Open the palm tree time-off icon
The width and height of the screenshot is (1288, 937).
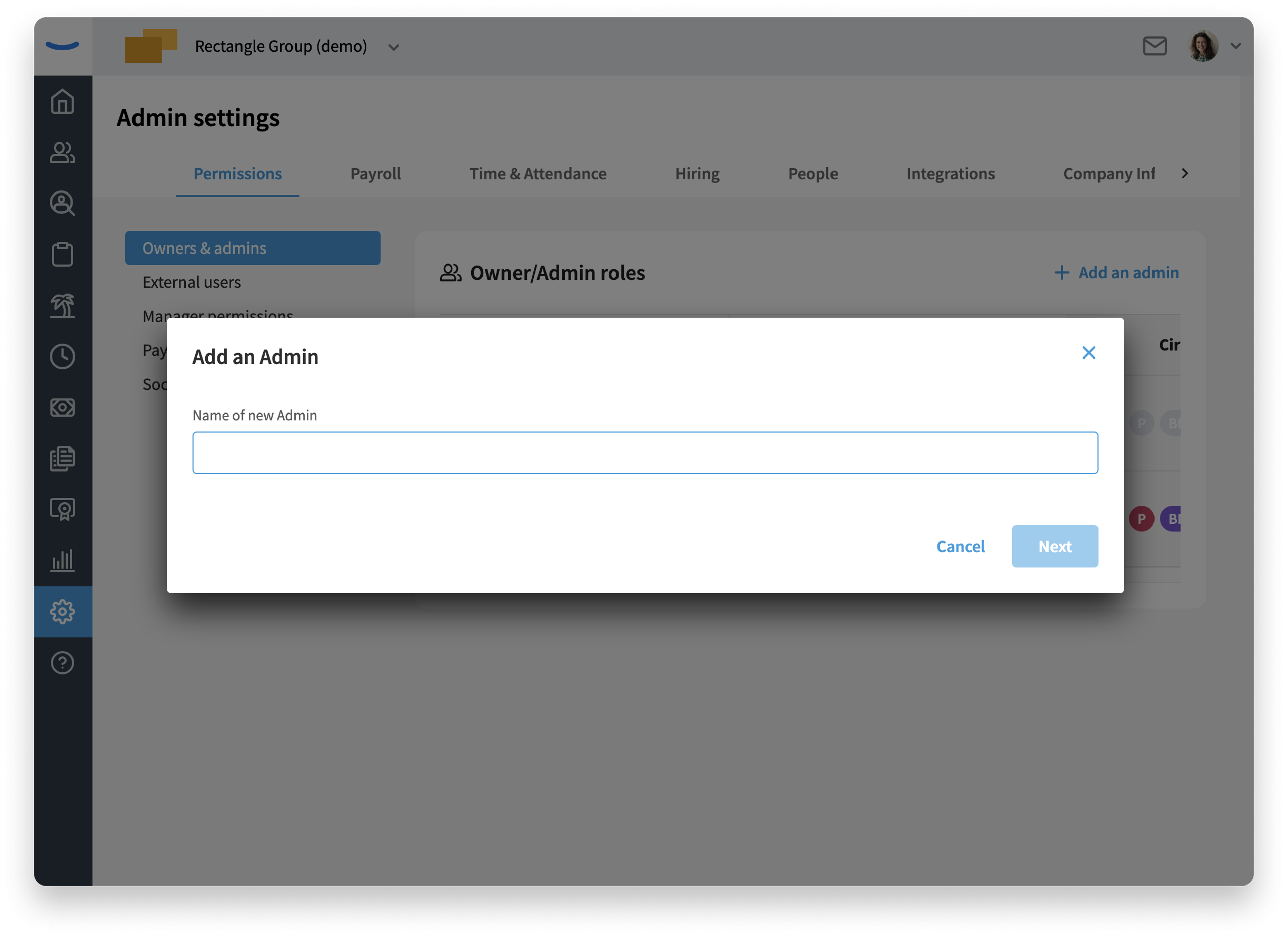click(x=62, y=306)
